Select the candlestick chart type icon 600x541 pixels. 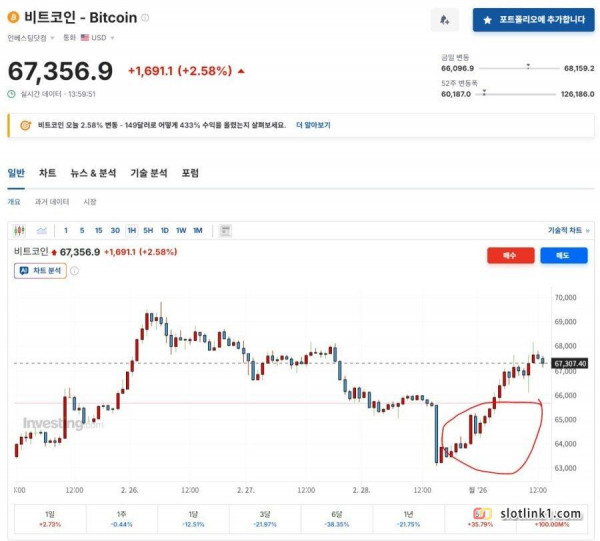19,231
